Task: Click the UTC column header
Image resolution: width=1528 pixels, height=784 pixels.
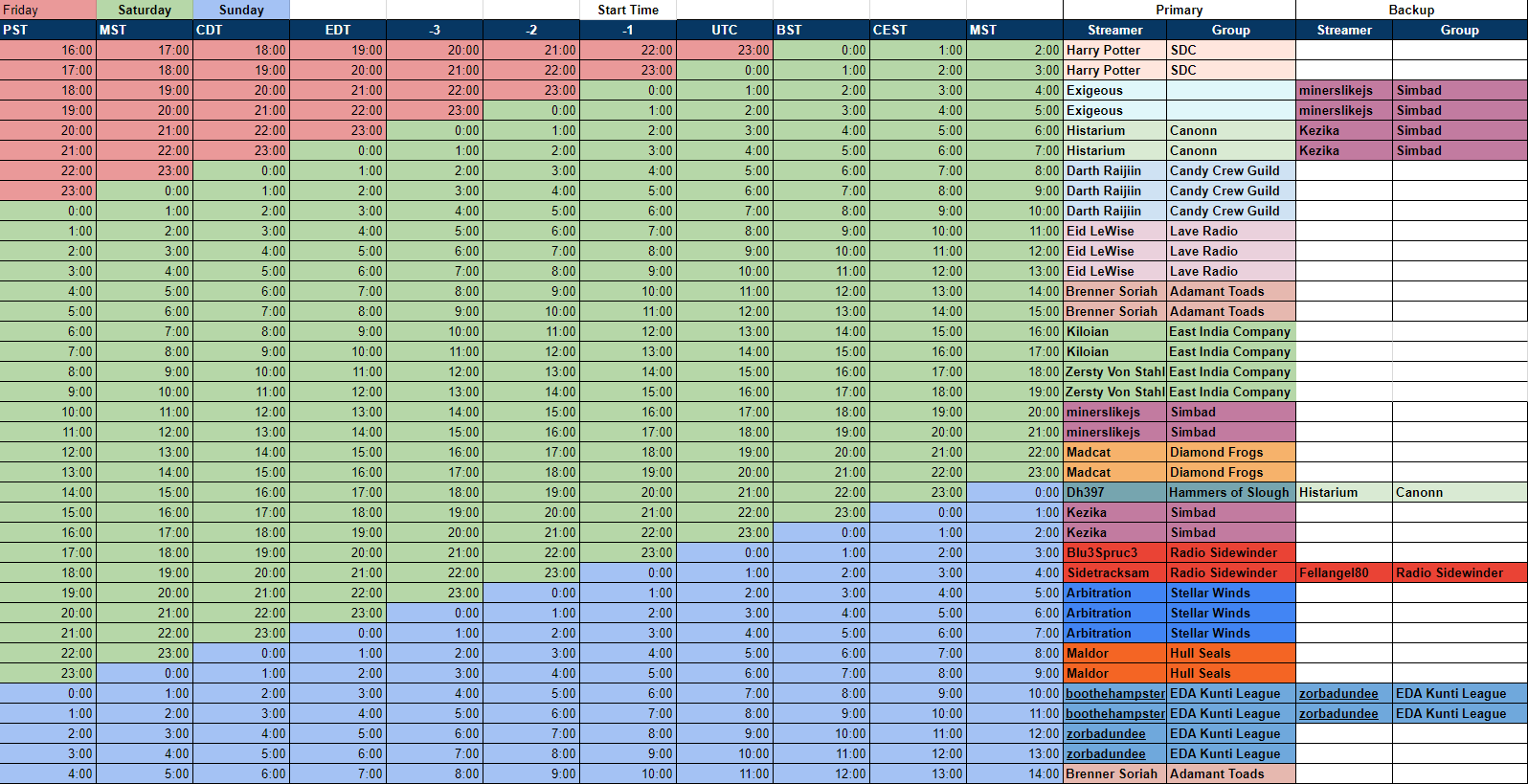Action: (x=725, y=30)
